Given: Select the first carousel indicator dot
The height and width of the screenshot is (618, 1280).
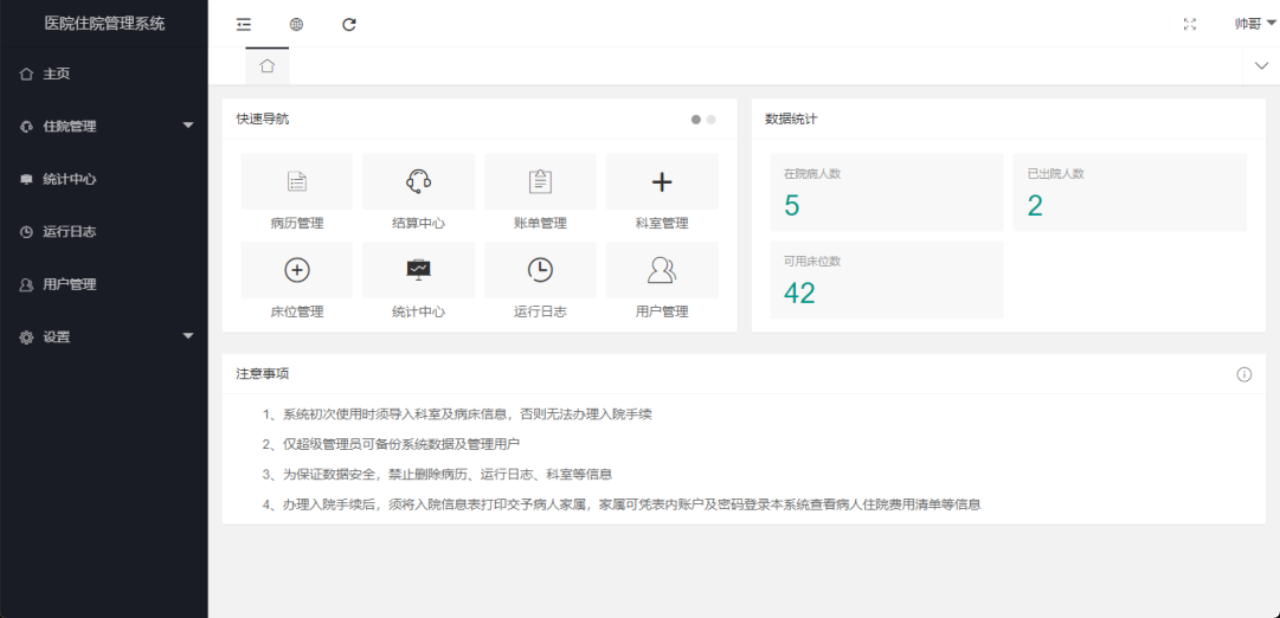Looking at the screenshot, I should click(x=696, y=119).
